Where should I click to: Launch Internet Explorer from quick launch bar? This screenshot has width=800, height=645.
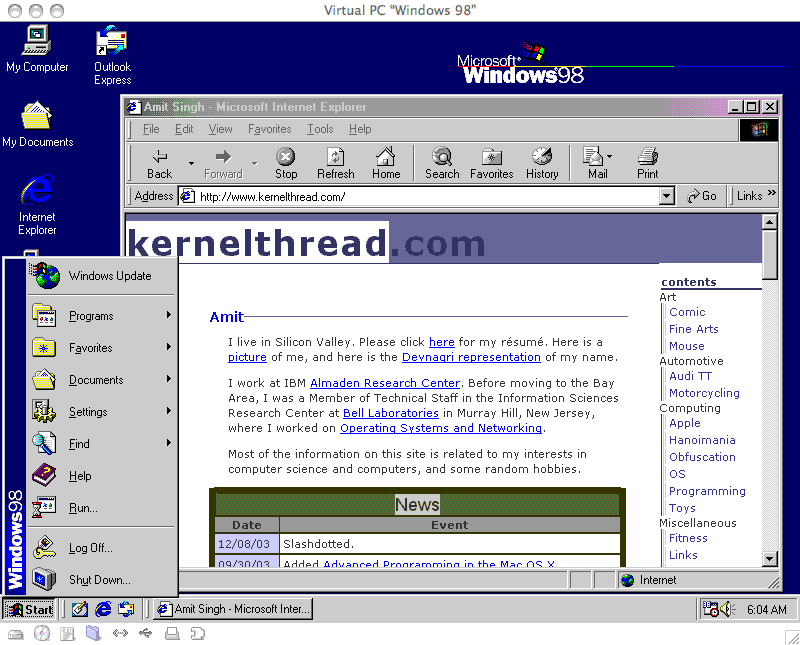tap(103, 609)
